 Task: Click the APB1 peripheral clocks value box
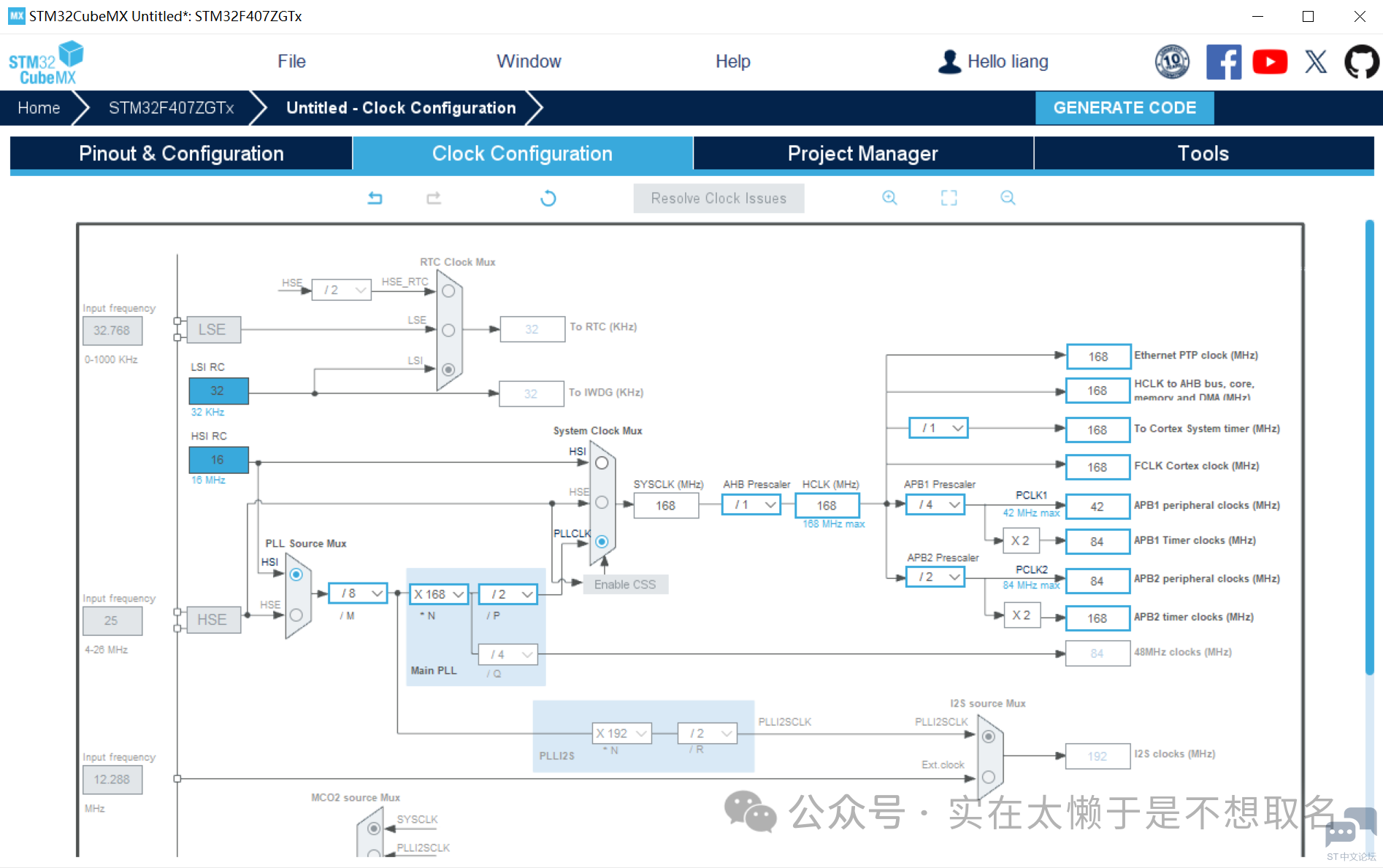point(1097,507)
